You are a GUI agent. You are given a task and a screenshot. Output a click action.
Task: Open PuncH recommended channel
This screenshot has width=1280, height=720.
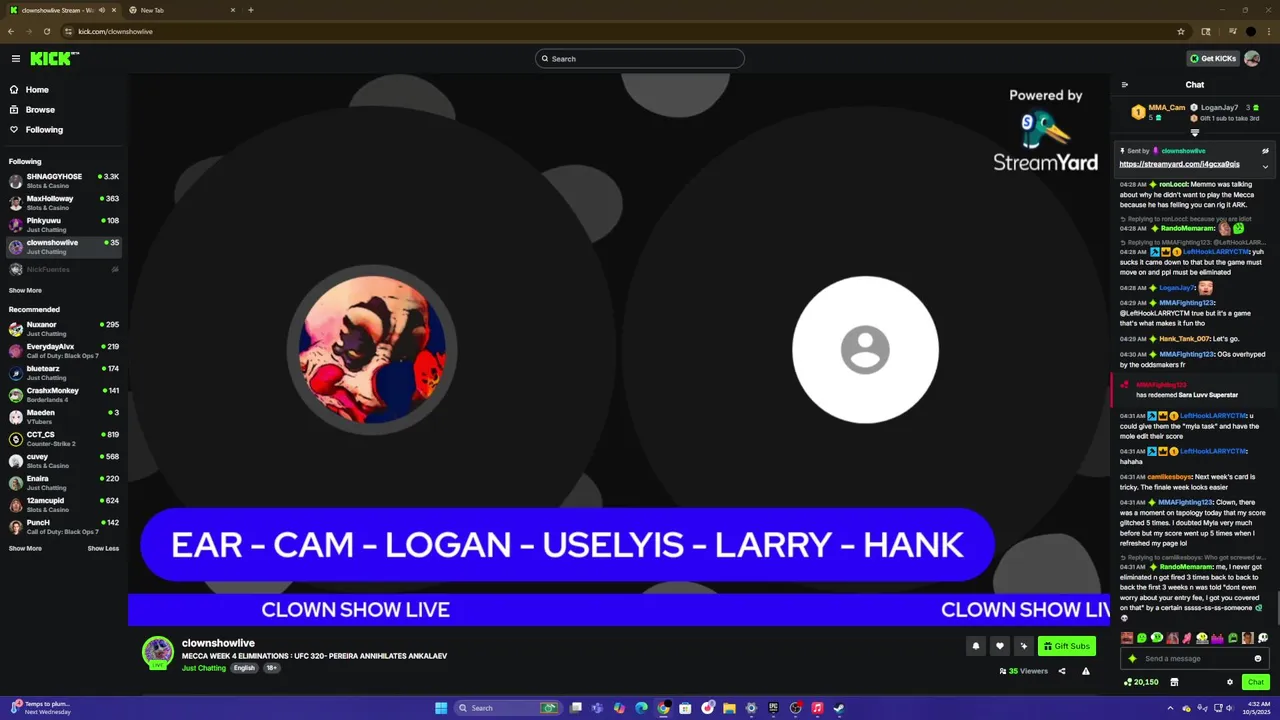tap(64, 526)
